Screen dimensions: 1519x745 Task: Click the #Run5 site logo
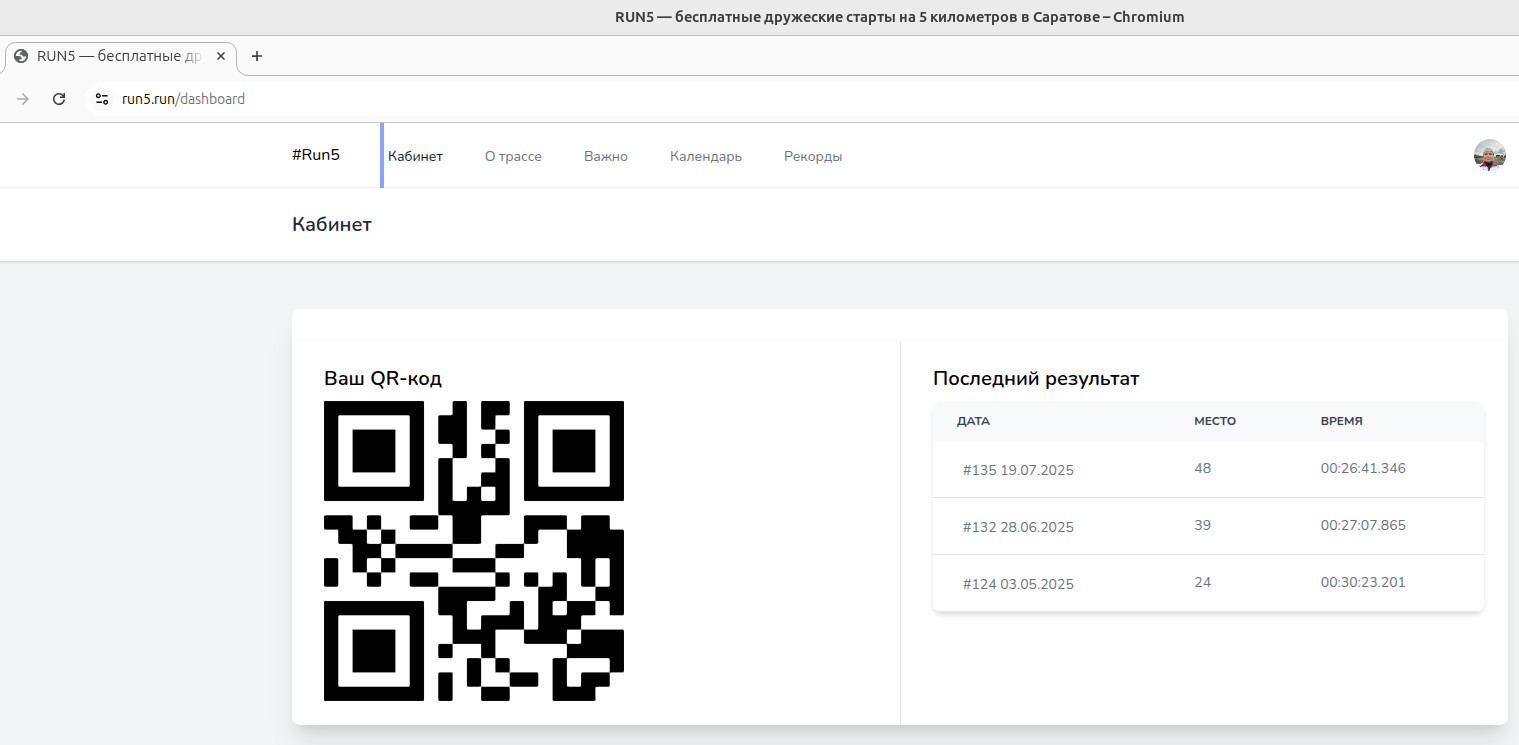point(316,155)
